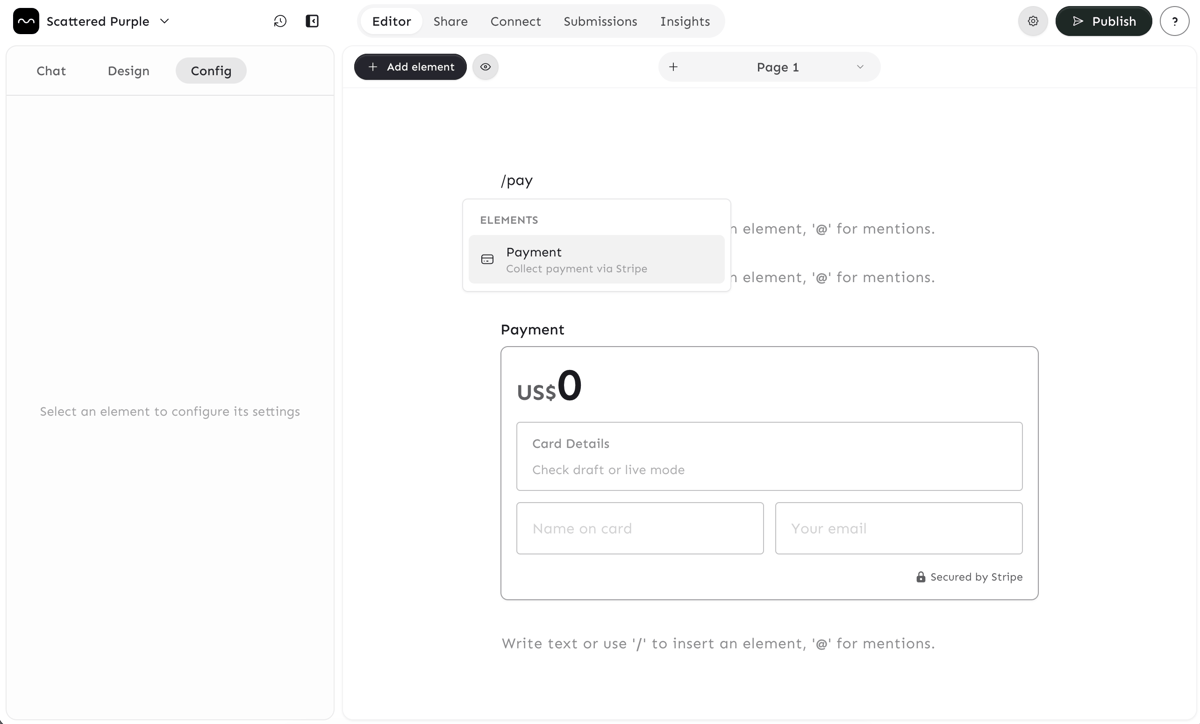Toggle preview with the eye icon
Image resolution: width=1200 pixels, height=724 pixels.
(485, 67)
